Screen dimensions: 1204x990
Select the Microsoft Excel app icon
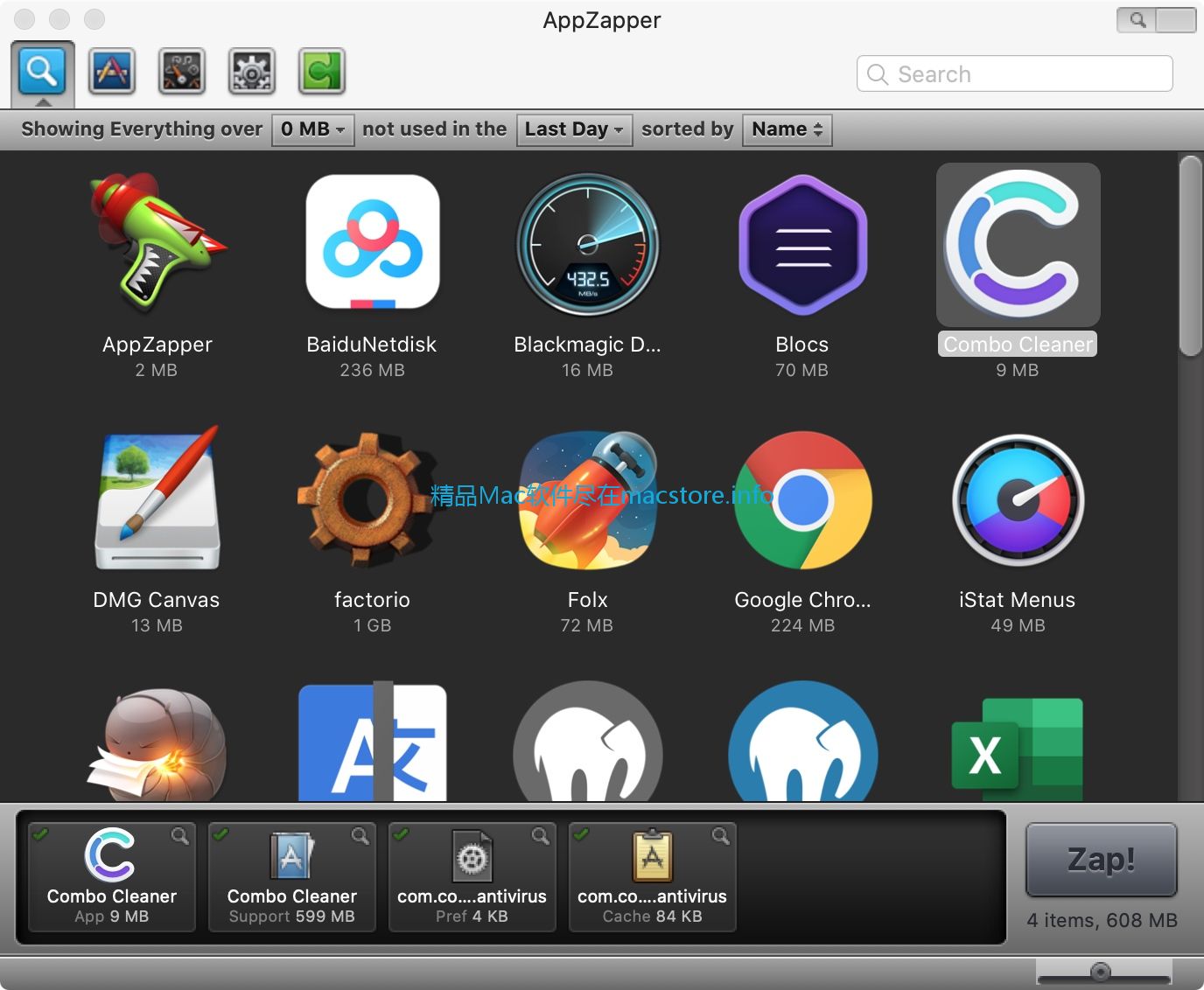[1018, 749]
